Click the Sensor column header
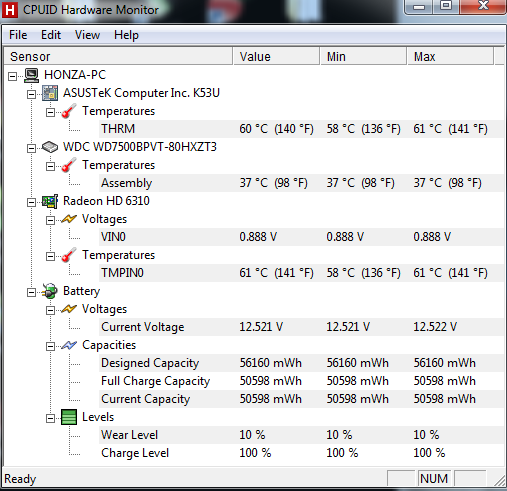Viewport: 507px width, 491px height. click(x=118, y=56)
